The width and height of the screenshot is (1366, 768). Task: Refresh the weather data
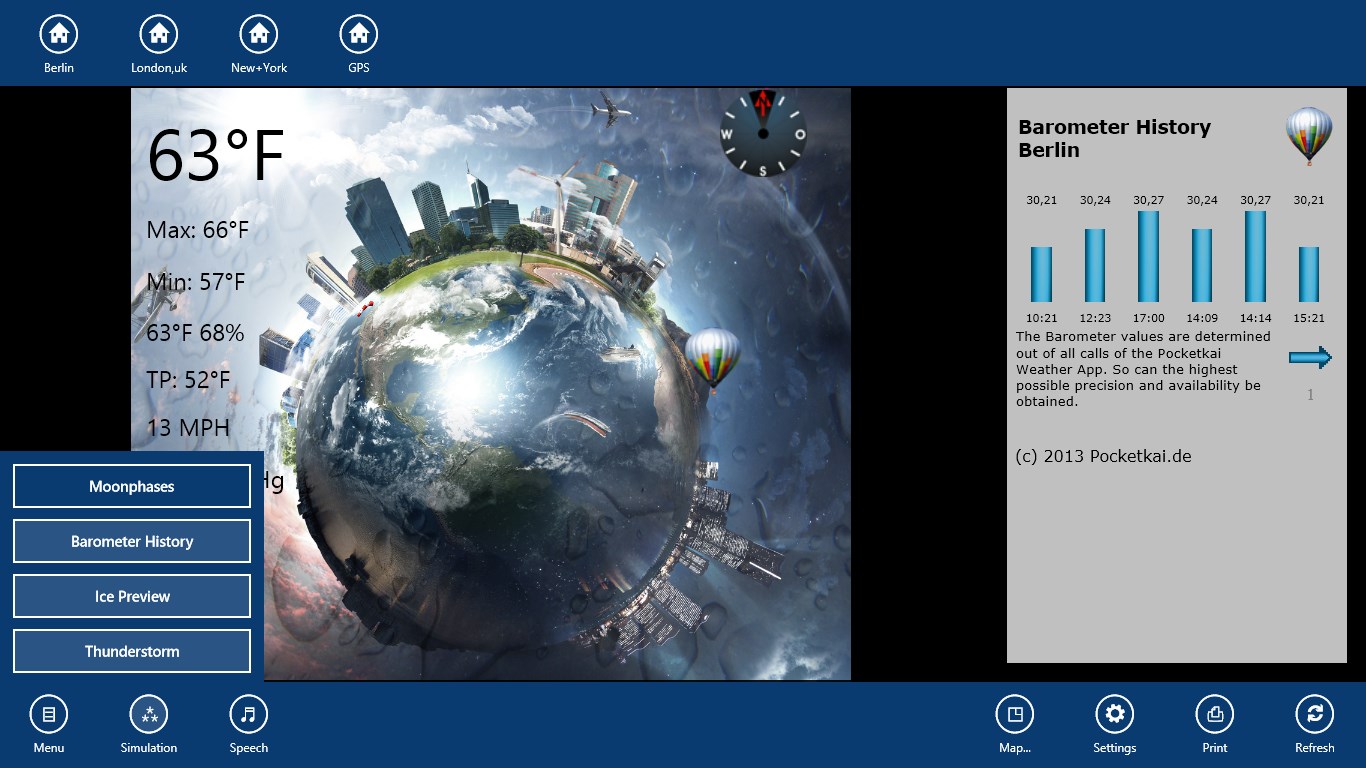(1314, 714)
